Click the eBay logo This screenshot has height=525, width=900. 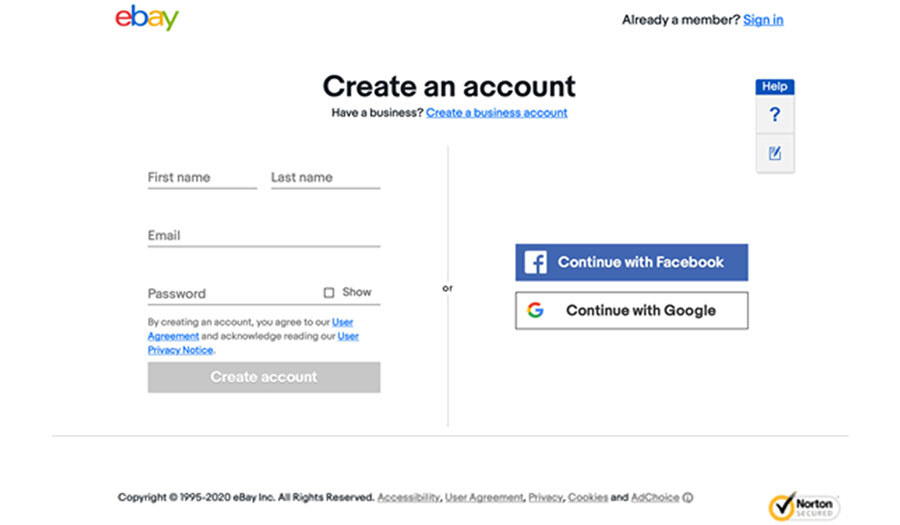[147, 18]
